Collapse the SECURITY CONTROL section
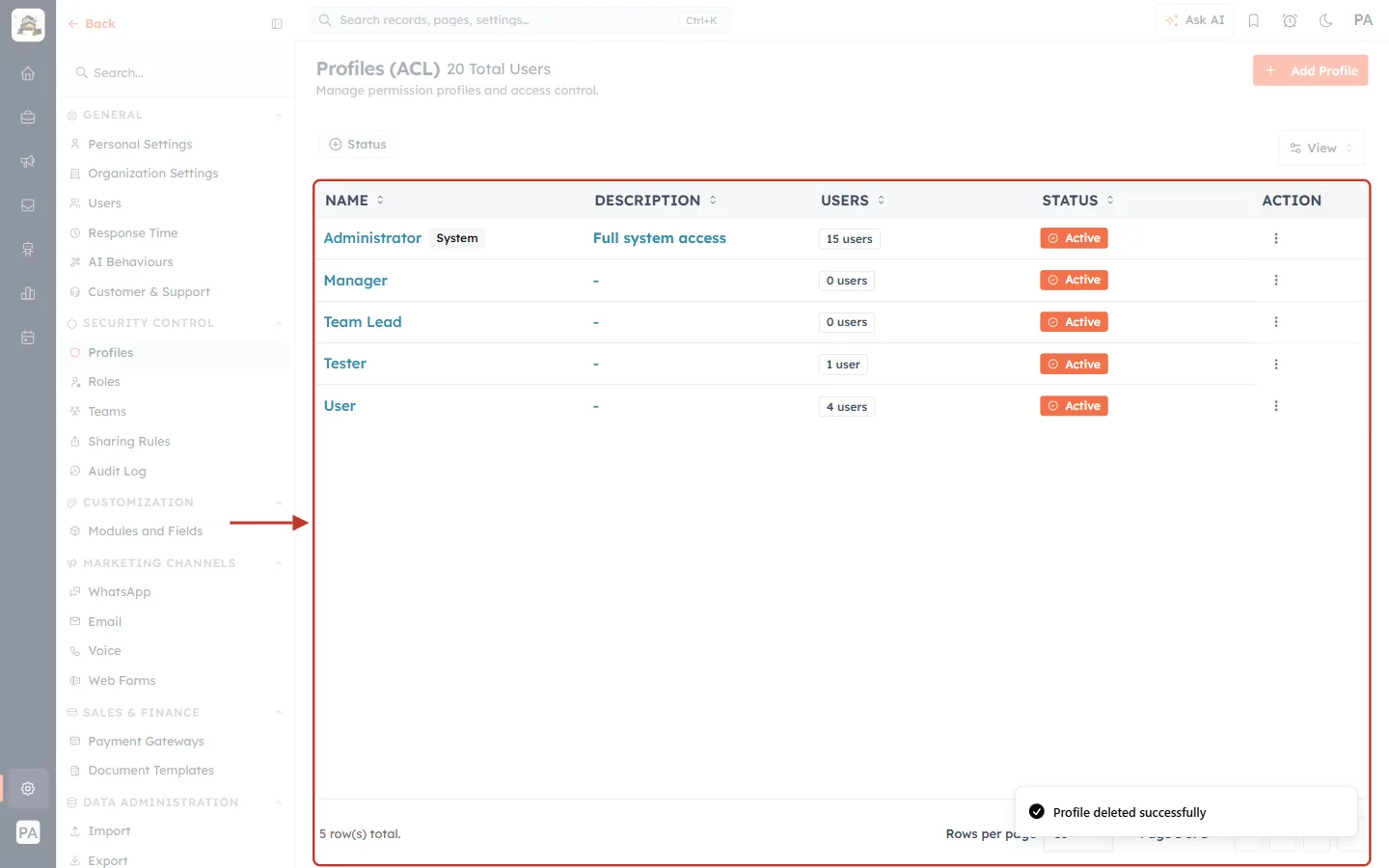Viewport: 1389px width, 868px height. click(x=279, y=323)
